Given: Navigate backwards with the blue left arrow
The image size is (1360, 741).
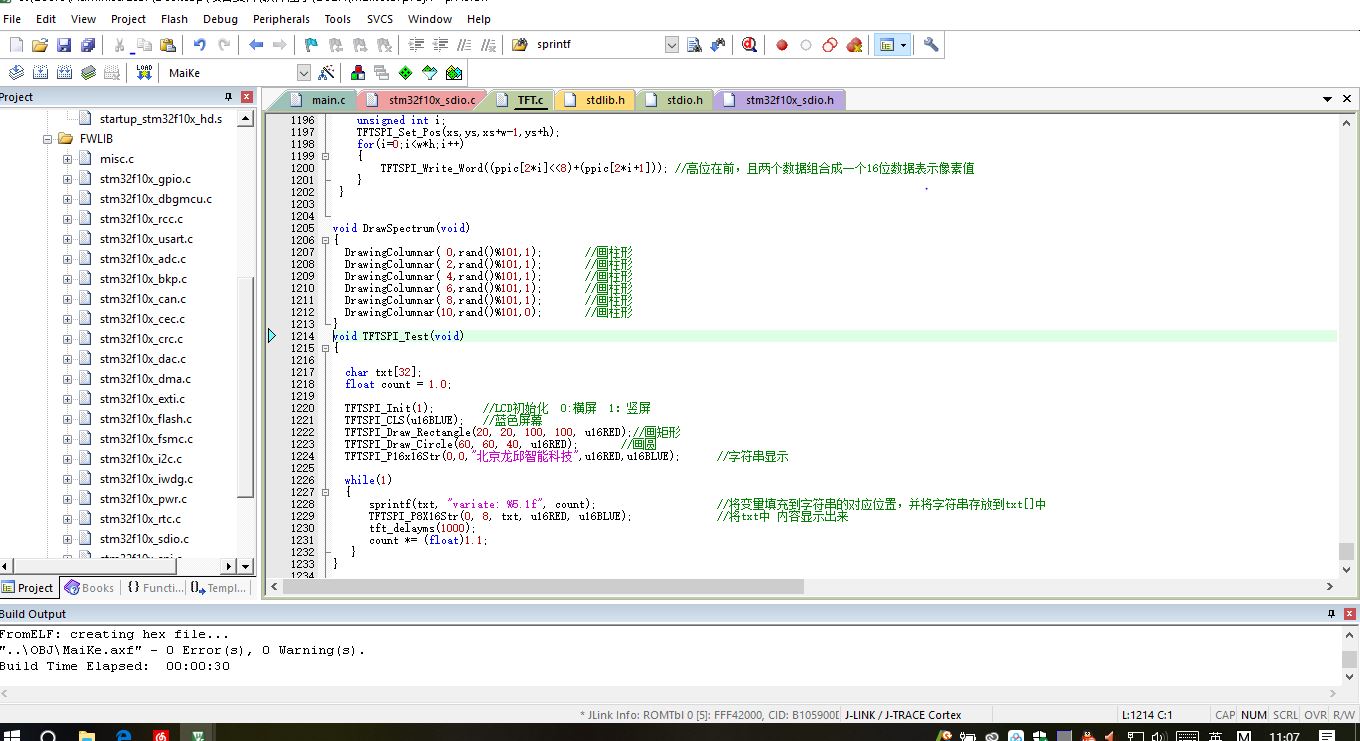Looking at the screenshot, I should [256, 45].
